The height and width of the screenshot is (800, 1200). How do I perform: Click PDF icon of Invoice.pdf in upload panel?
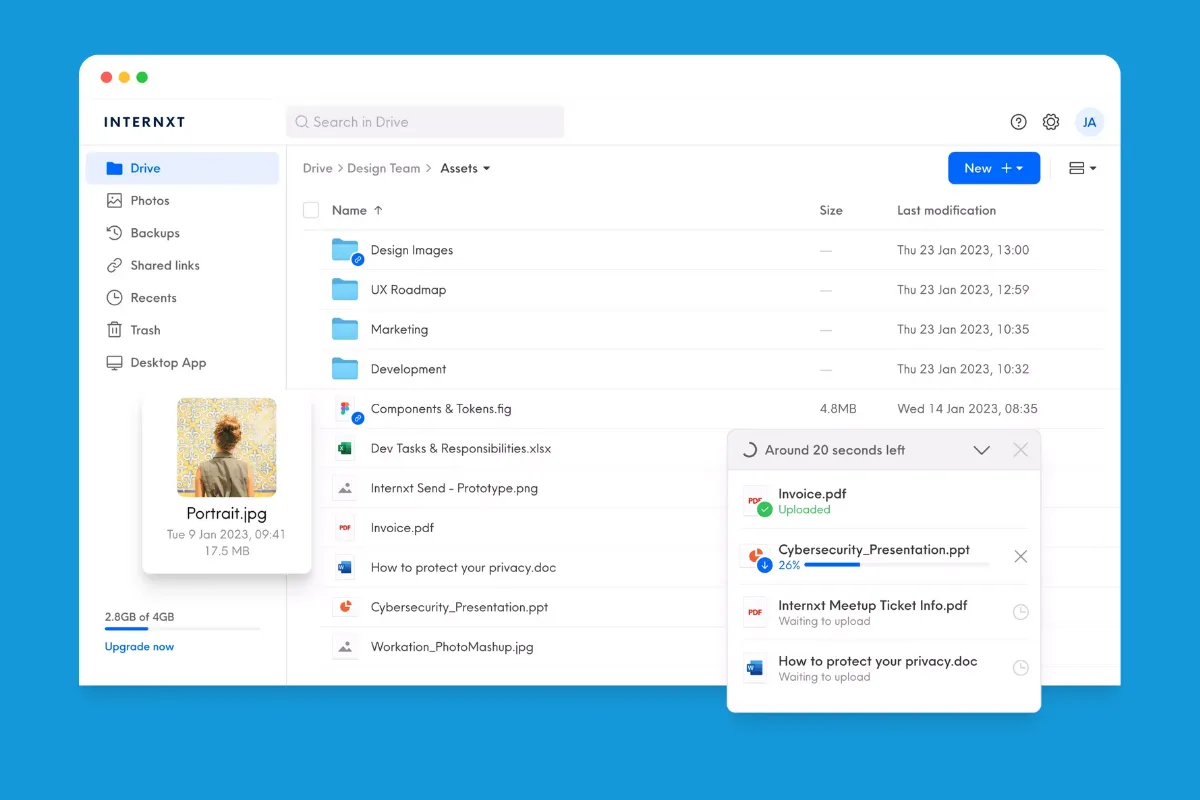point(757,501)
